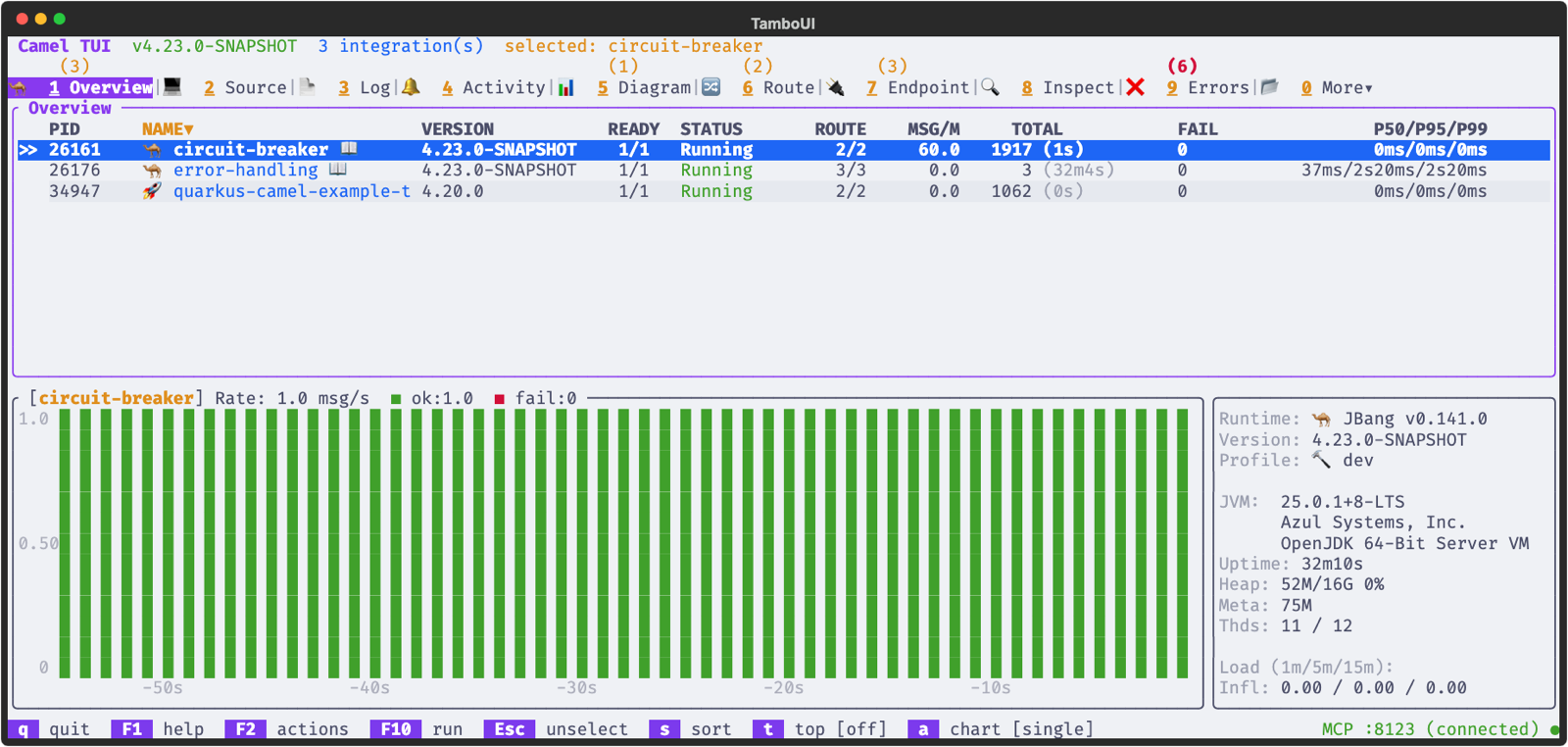
Task: Click the P50/P95/P99 column header
Action: pyautogui.click(x=1431, y=129)
